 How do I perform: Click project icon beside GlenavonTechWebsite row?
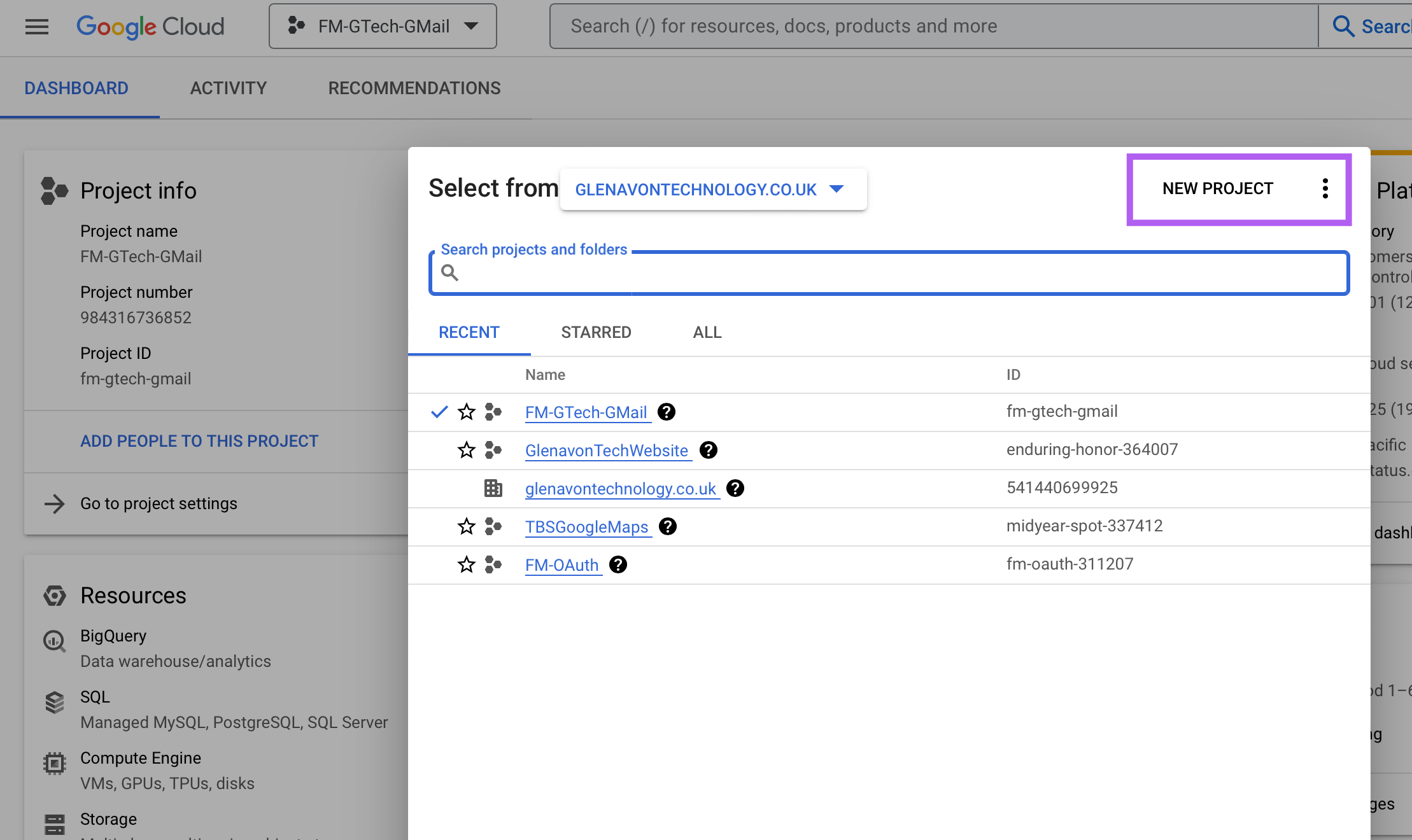493,450
